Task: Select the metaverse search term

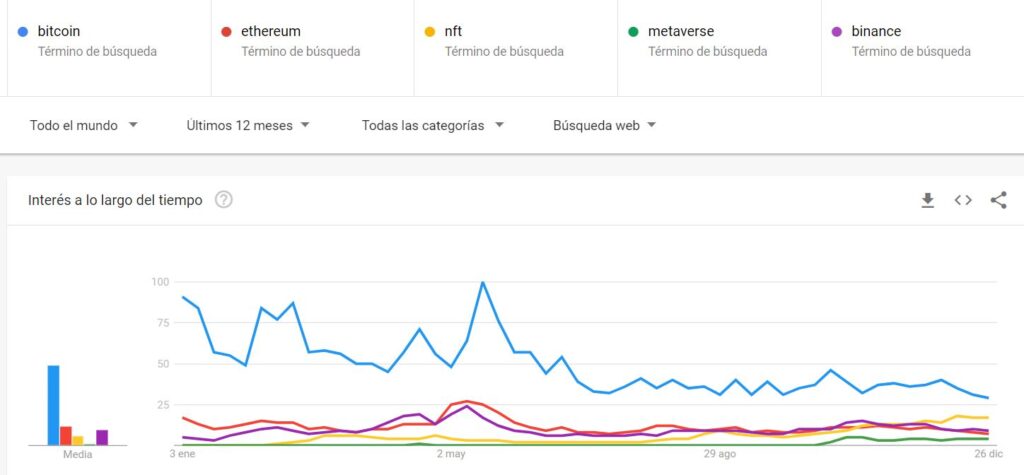Action: pyautogui.click(x=719, y=48)
